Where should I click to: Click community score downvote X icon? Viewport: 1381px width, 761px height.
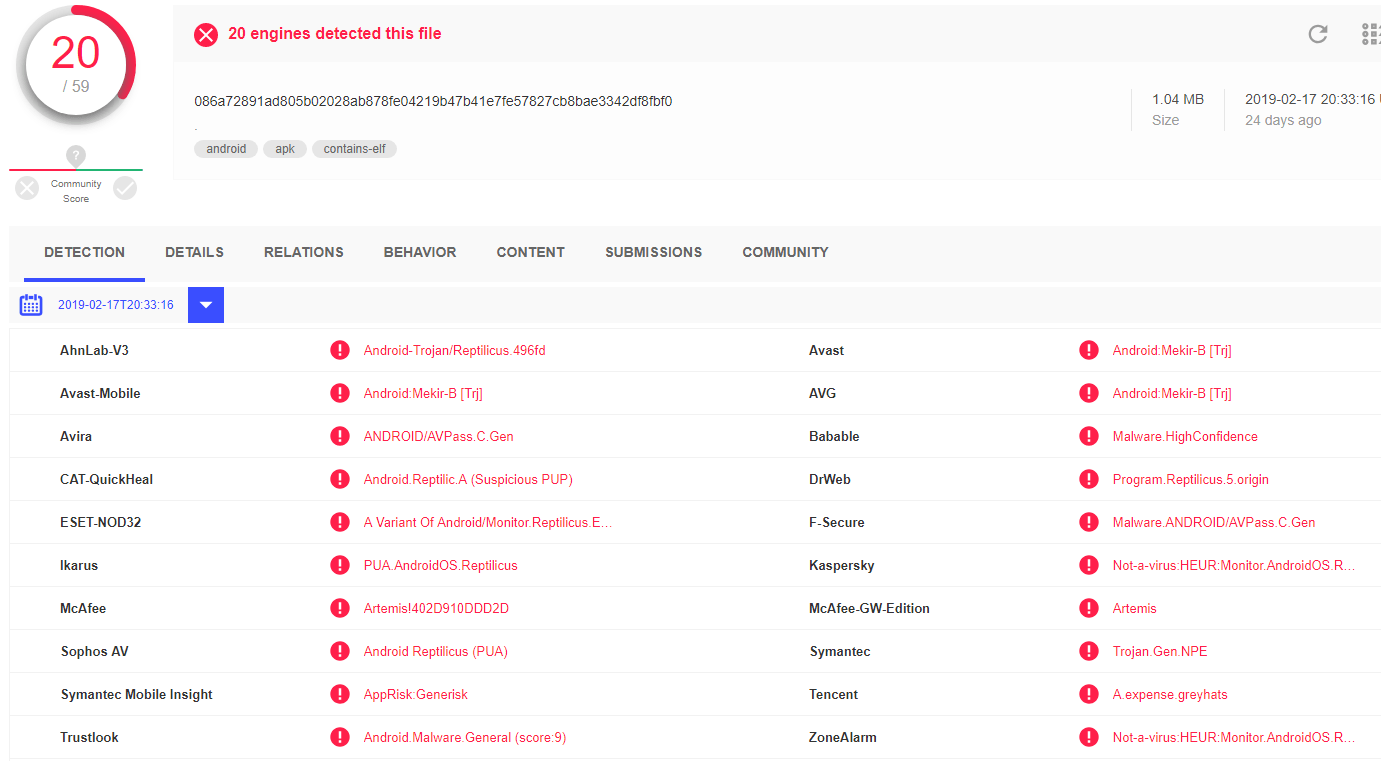coord(27,188)
